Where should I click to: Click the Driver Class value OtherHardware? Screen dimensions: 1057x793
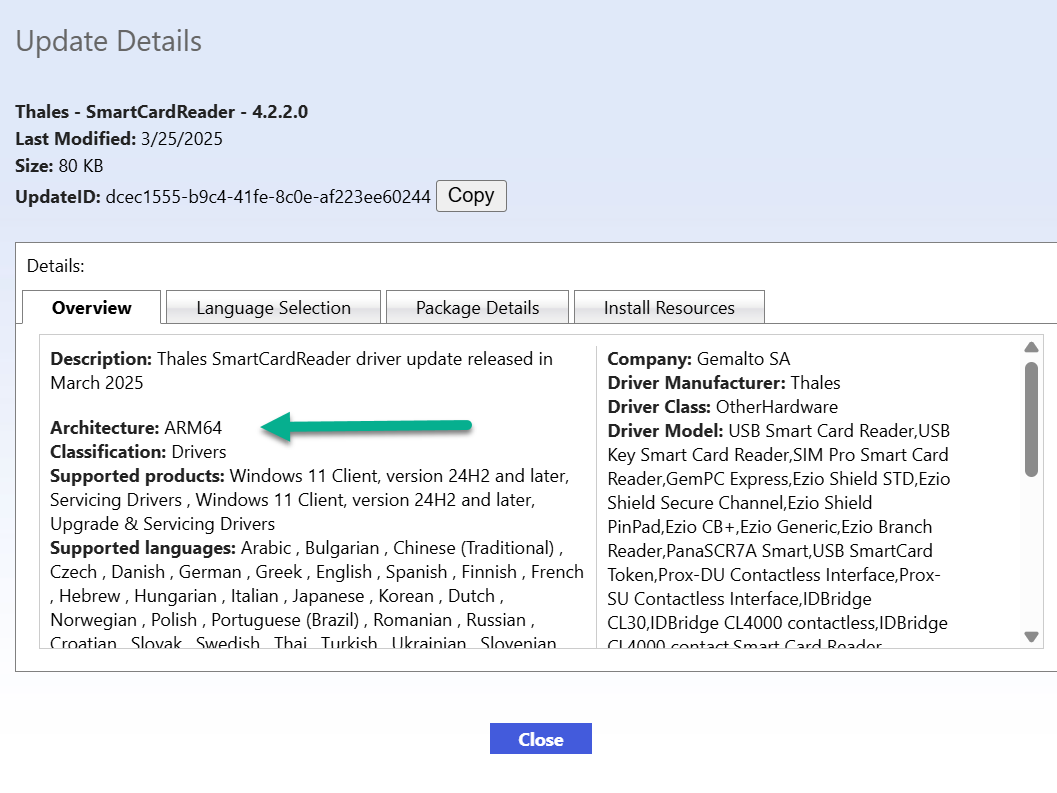click(x=777, y=407)
